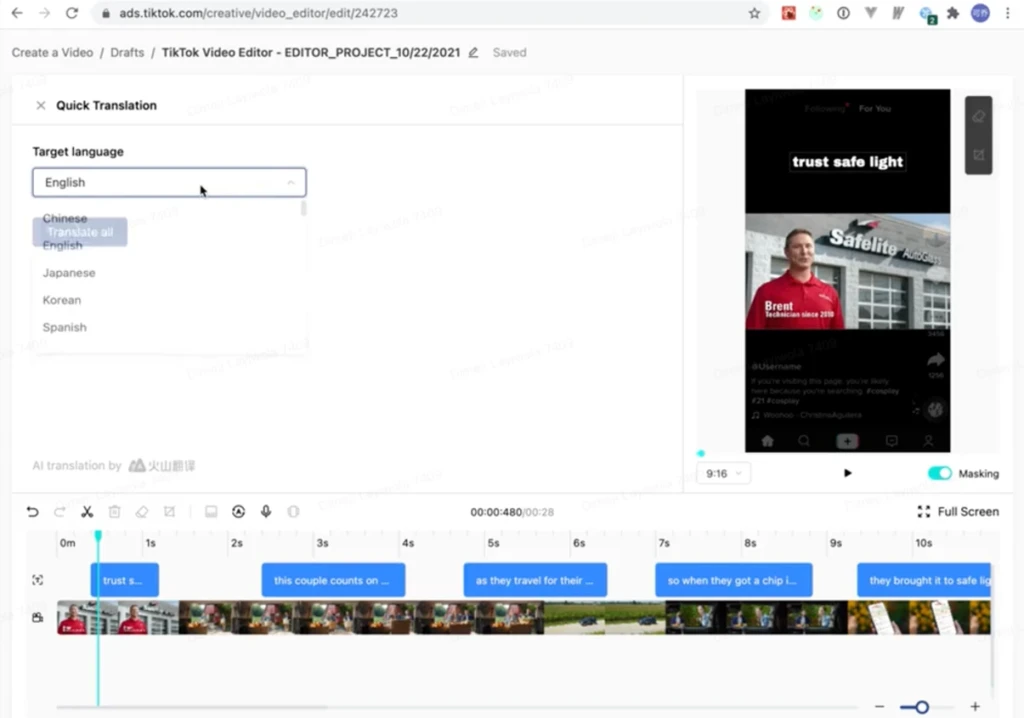1024x718 pixels.
Task: Go back in browser history
Action: 17,13
